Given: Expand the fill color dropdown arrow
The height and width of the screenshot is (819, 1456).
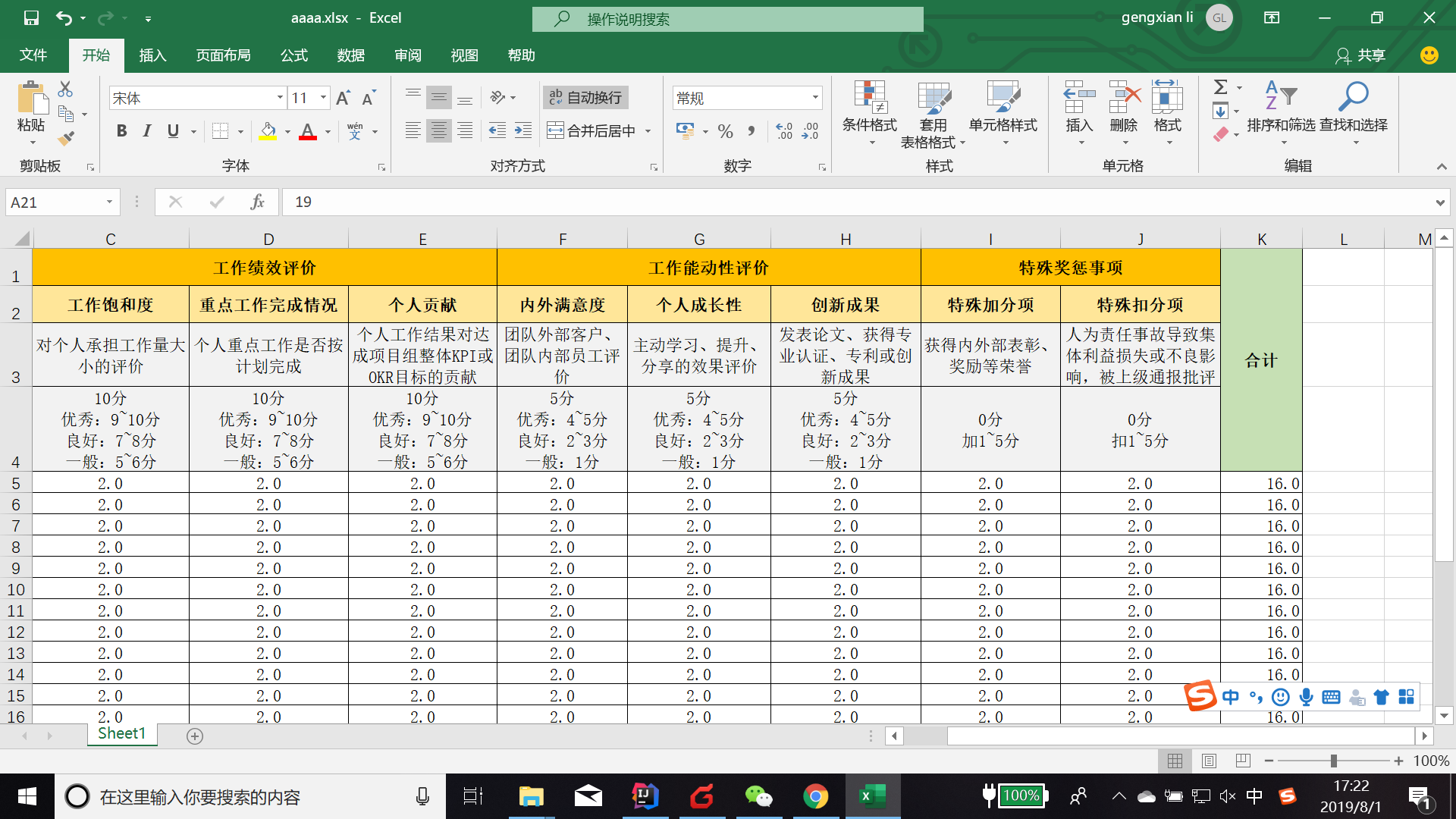Looking at the screenshot, I should click(x=286, y=130).
